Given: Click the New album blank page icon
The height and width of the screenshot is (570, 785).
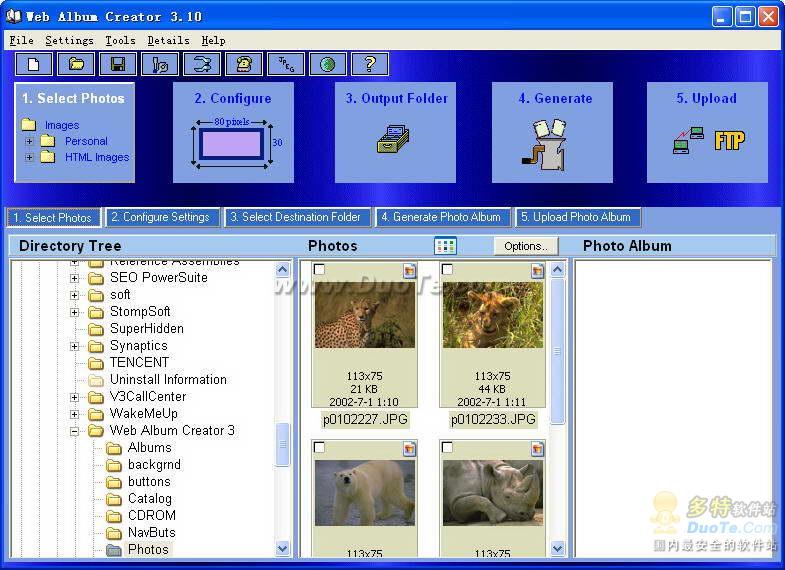Looking at the screenshot, I should tap(34, 65).
